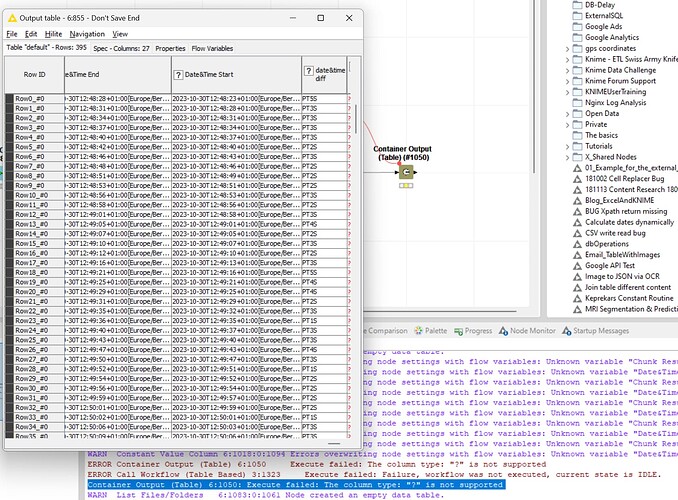
Task: Open the Navigation menu
Action: click(x=87, y=34)
